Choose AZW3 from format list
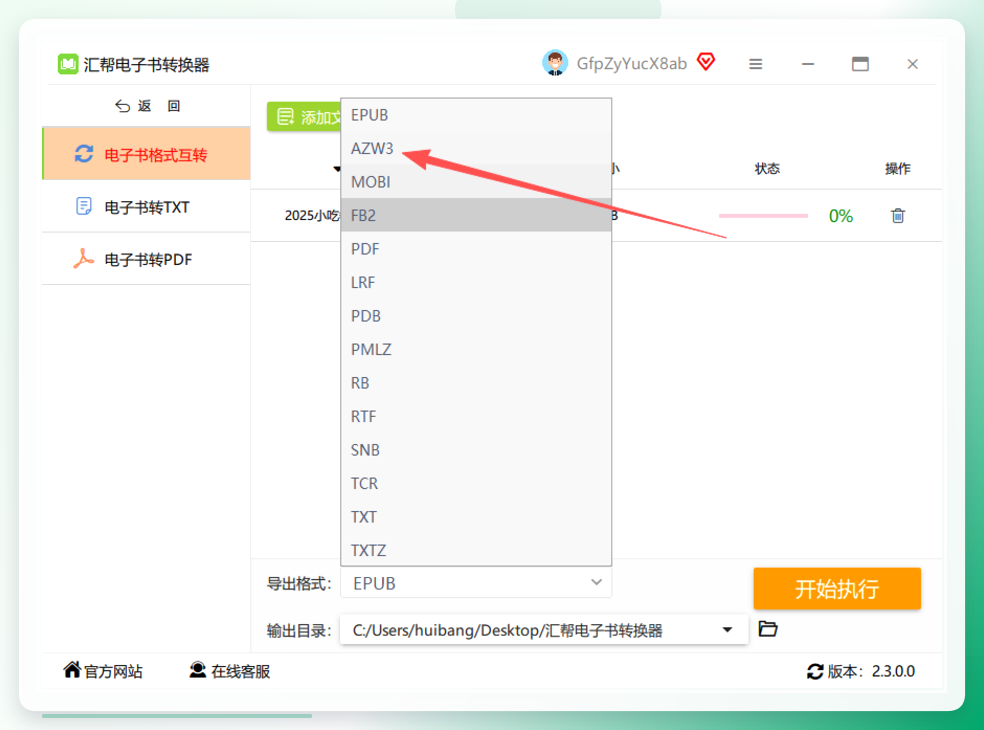Viewport: 984px width, 730px height. point(476,148)
